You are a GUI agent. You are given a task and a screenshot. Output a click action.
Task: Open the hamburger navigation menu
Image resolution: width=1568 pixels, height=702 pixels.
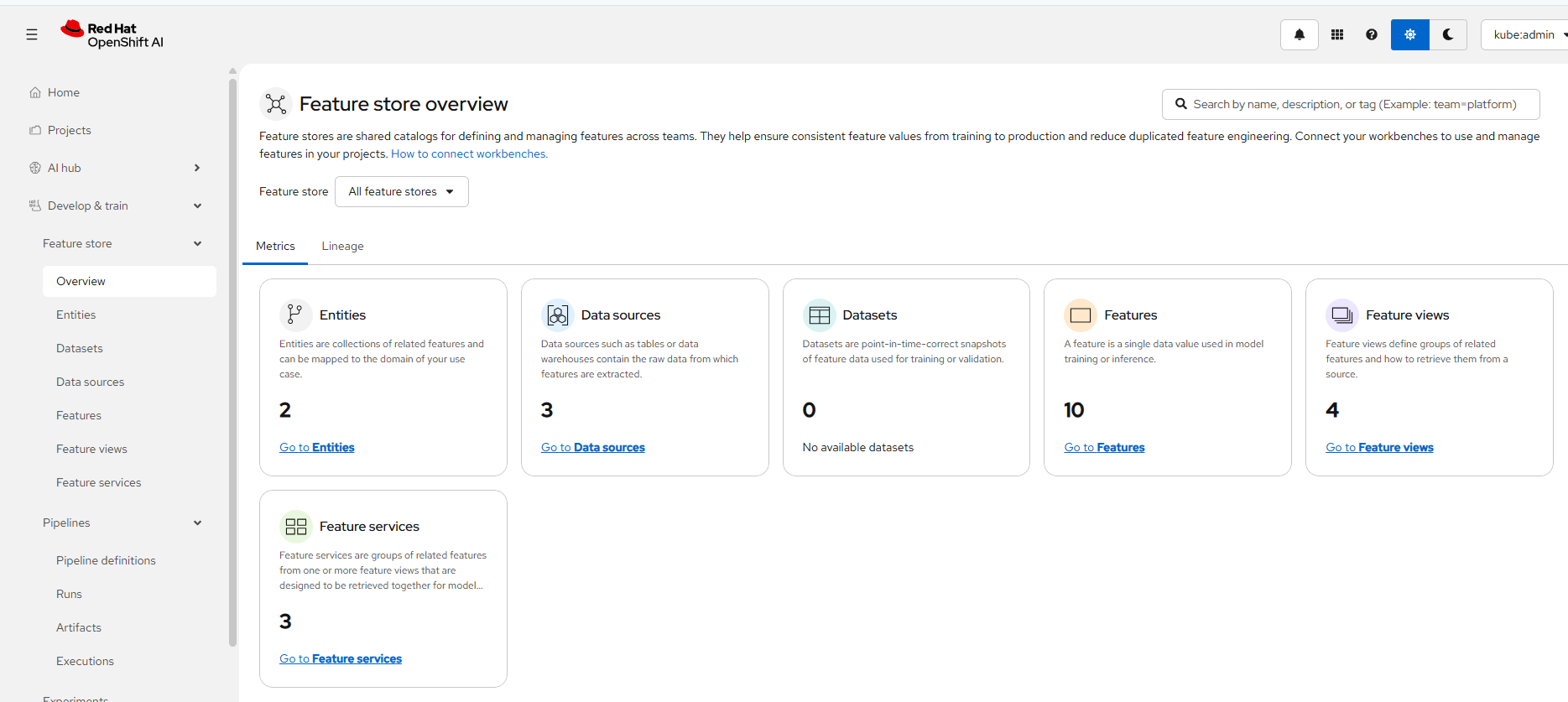[32, 34]
